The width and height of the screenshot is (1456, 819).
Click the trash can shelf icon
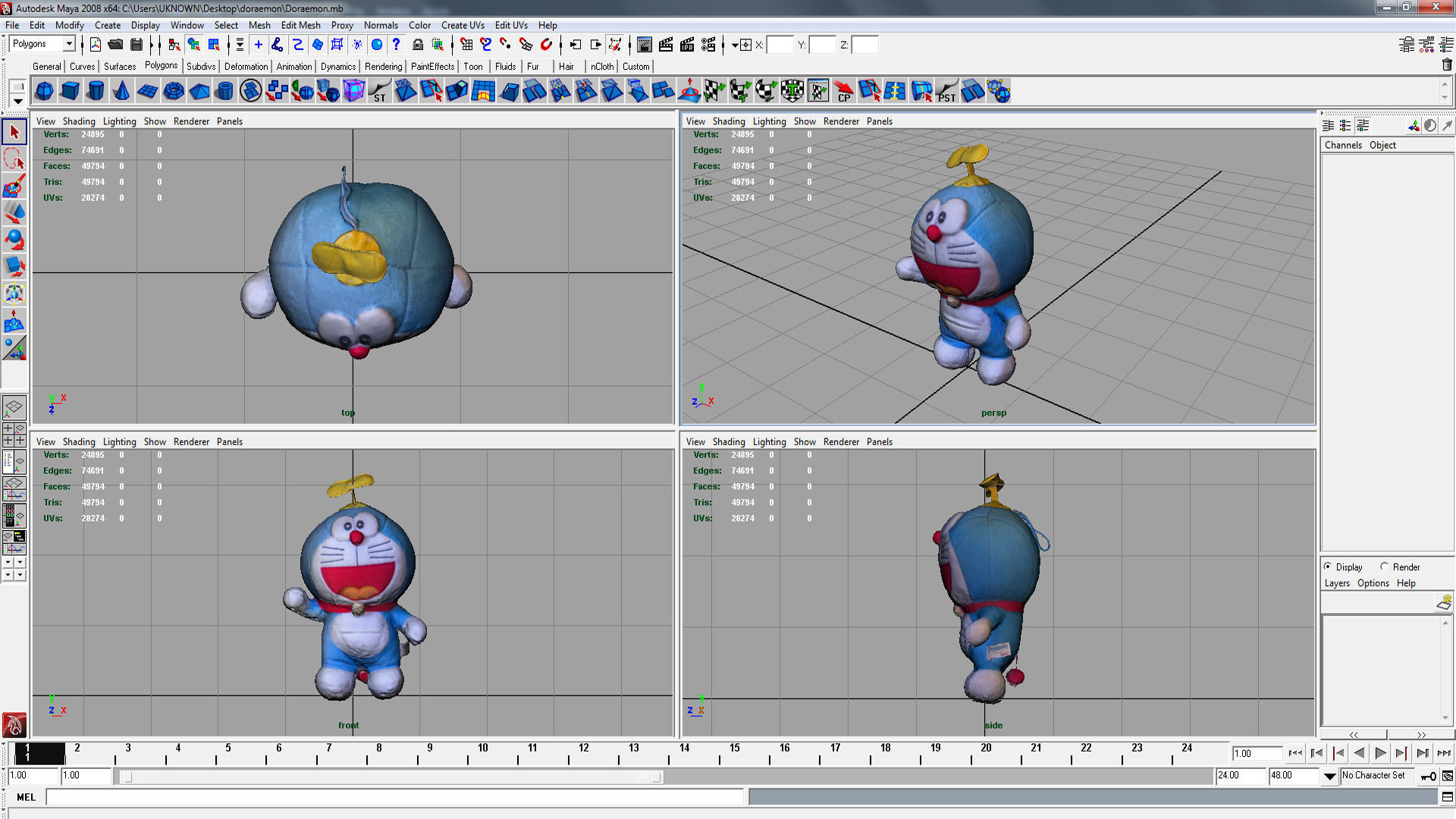(x=1446, y=65)
